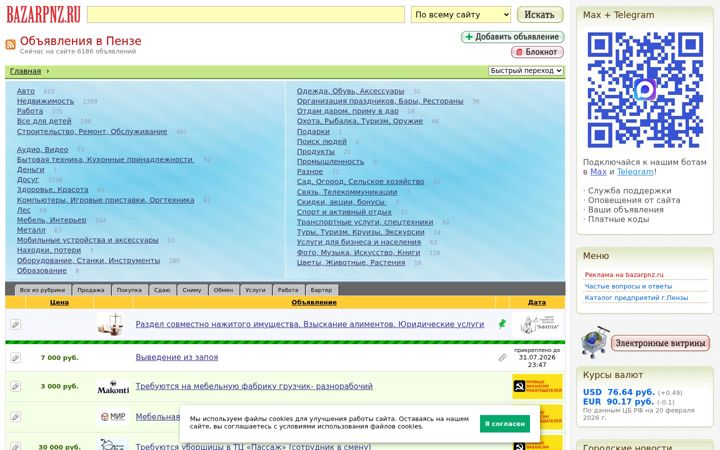Sort listings by Дата column header
Image resolution: width=720 pixels, height=450 pixels.
(537, 302)
